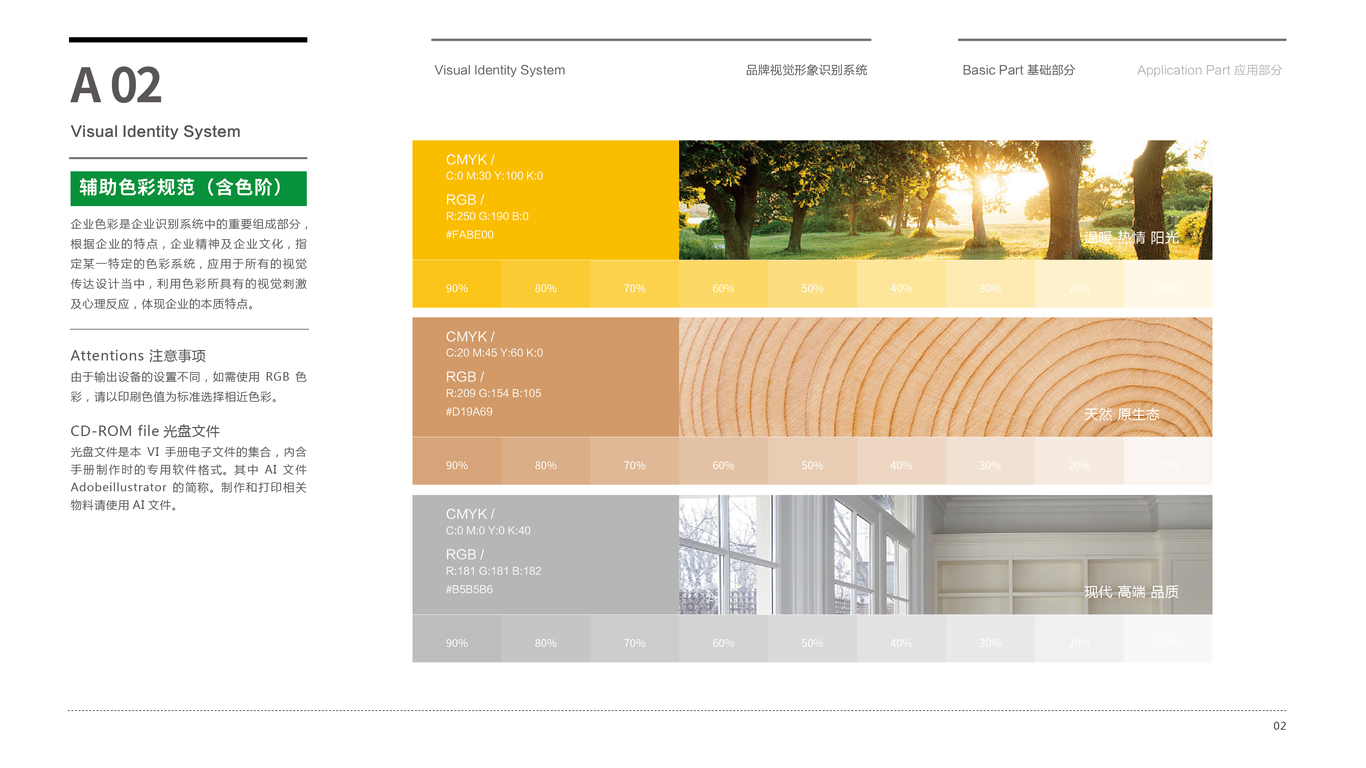Choose the gray 30% tint swatch

[x=990, y=638]
